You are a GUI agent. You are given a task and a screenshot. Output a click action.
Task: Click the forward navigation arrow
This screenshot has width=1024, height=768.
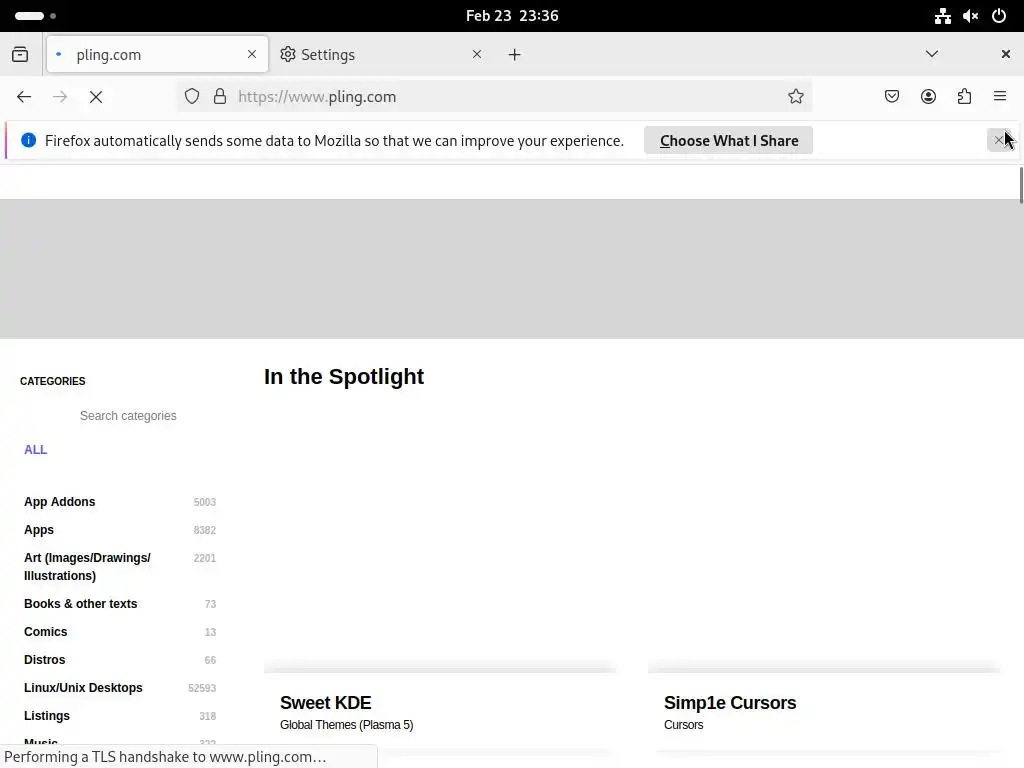point(60,97)
